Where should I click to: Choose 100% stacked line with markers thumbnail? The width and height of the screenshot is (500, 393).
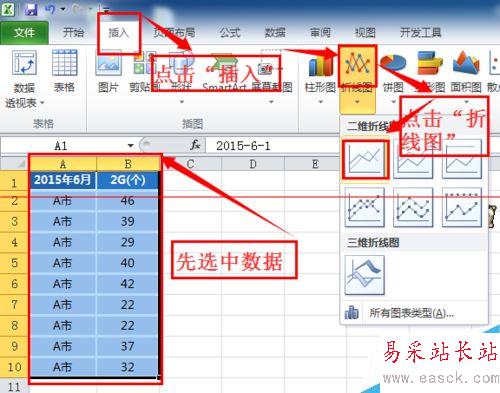pyautogui.click(x=462, y=207)
